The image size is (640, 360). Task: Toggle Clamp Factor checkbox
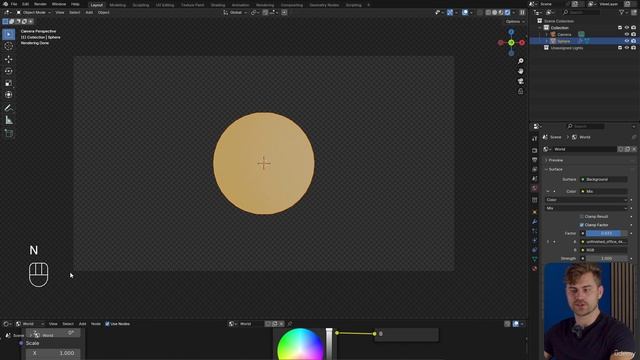point(582,225)
